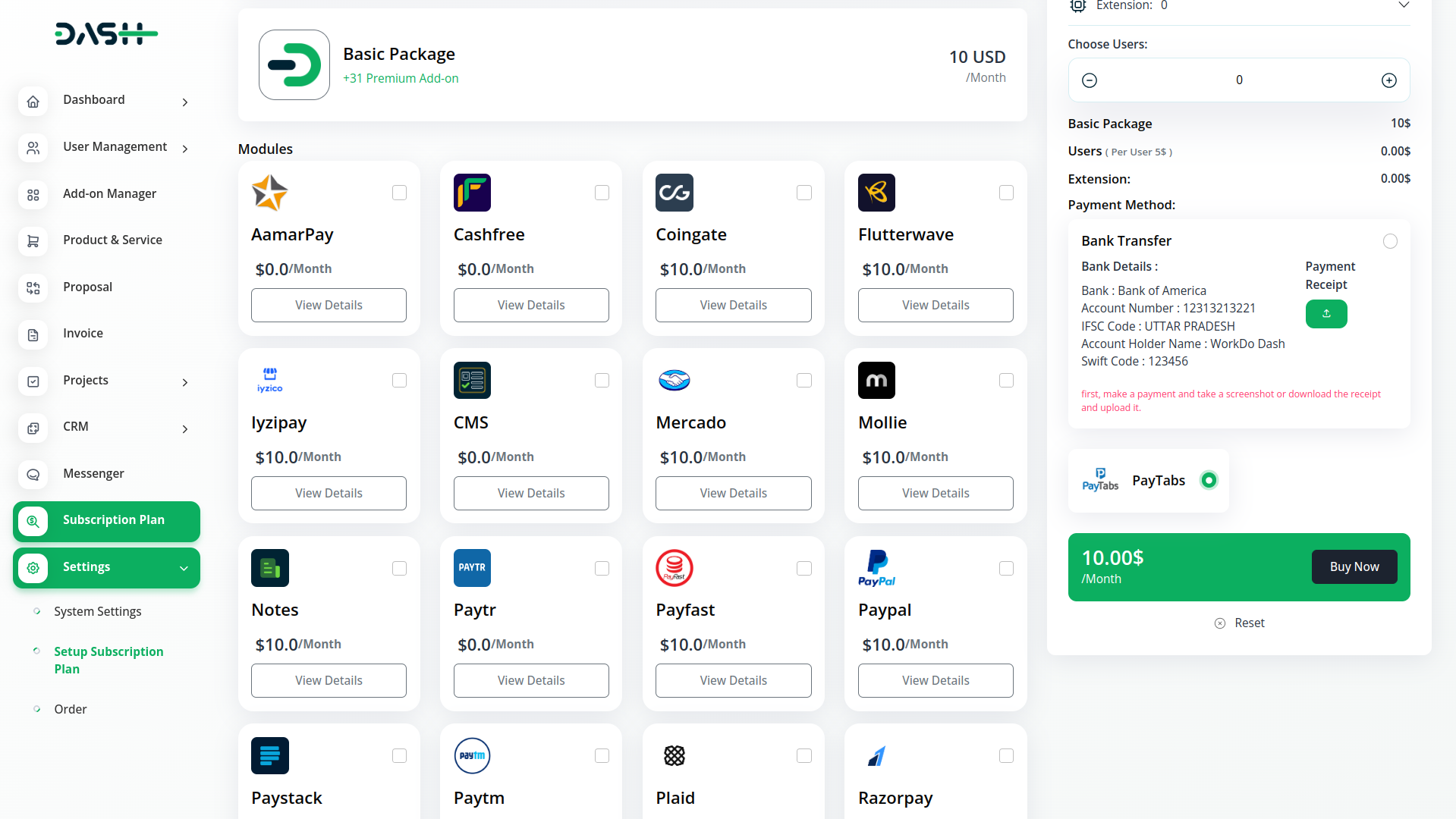Click the Settings gear icon
Screen dimensions: 1456x819
(x=33, y=568)
